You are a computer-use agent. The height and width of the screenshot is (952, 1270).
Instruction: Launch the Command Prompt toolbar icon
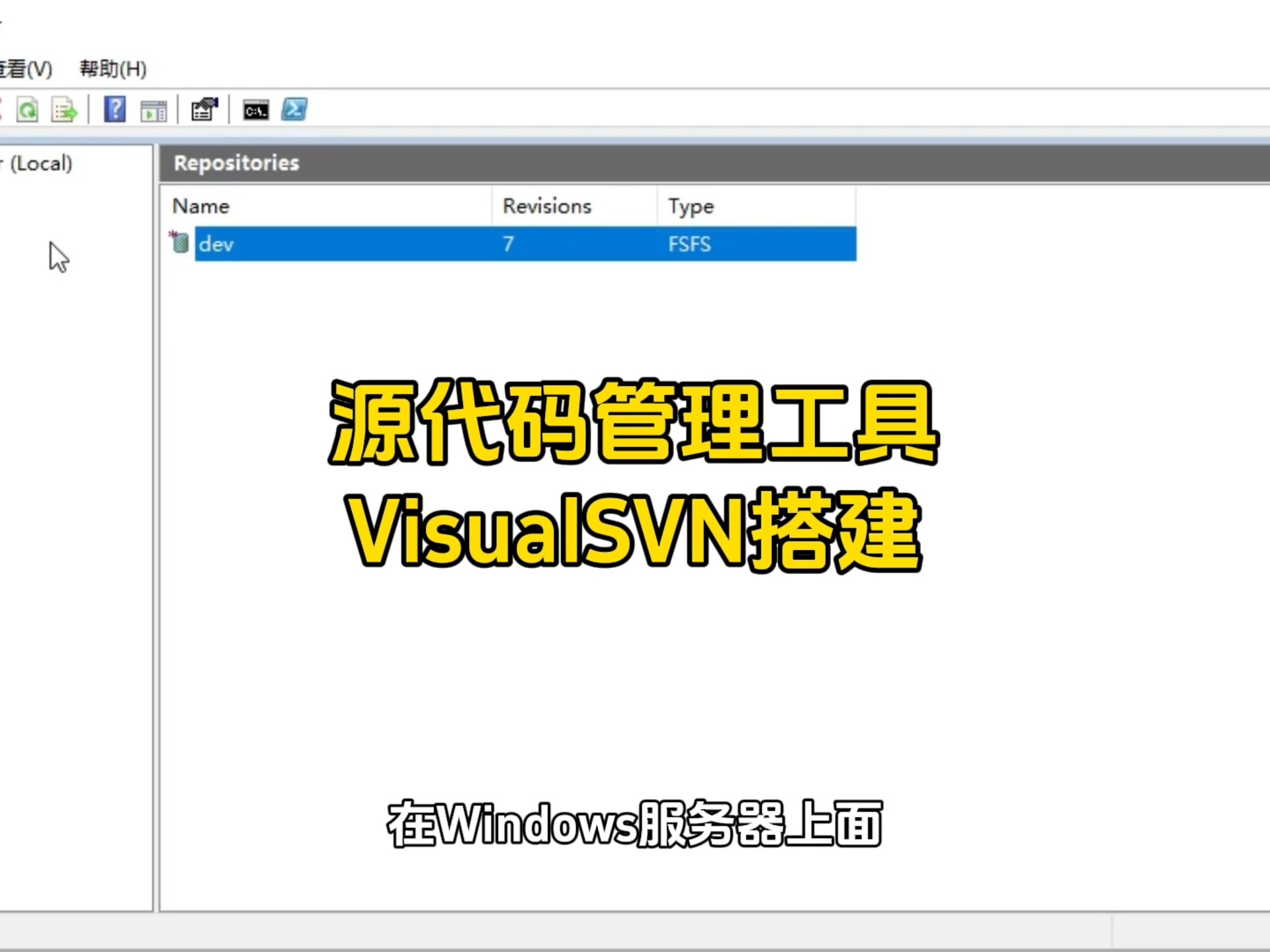pos(256,110)
